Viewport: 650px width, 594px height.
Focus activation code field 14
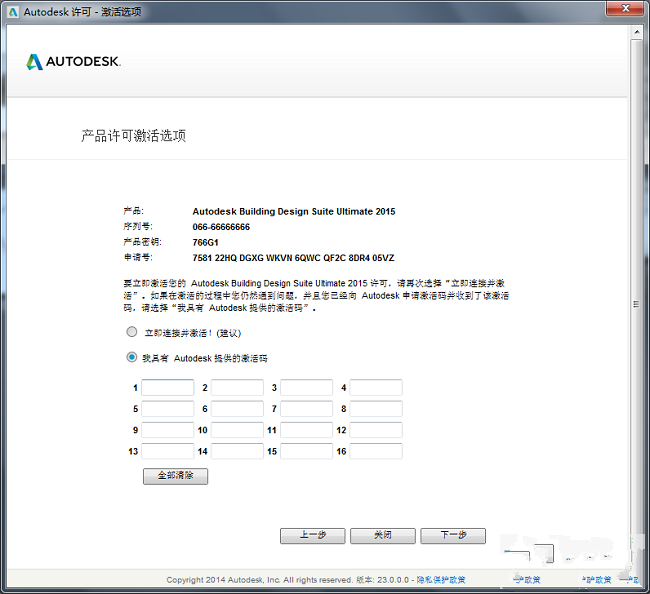[x=237, y=451]
